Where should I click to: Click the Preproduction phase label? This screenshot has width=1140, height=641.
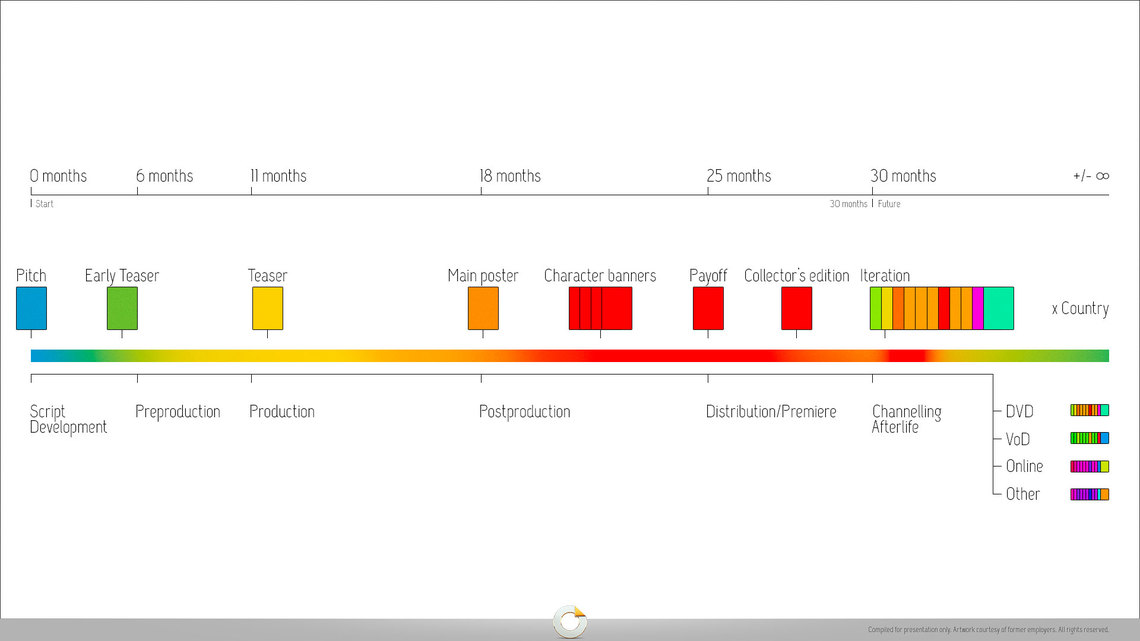[x=177, y=412]
